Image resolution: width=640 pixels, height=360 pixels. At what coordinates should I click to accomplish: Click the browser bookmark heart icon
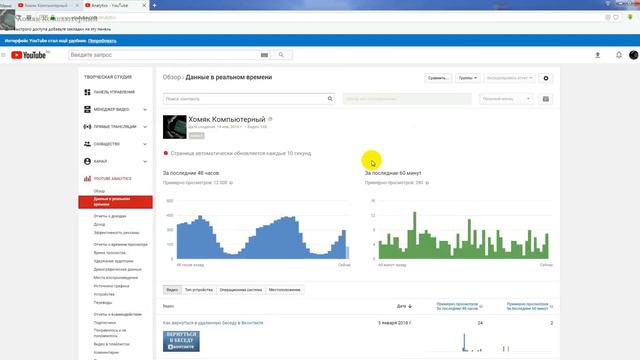click(x=616, y=17)
